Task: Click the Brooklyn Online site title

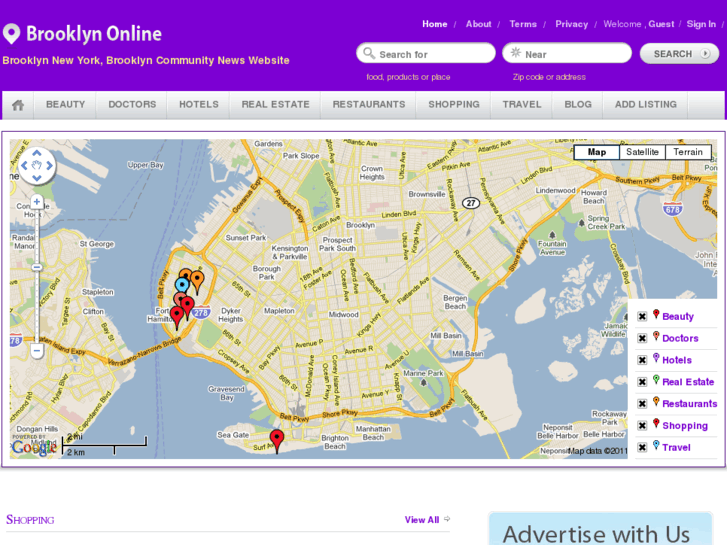Action: (x=94, y=34)
